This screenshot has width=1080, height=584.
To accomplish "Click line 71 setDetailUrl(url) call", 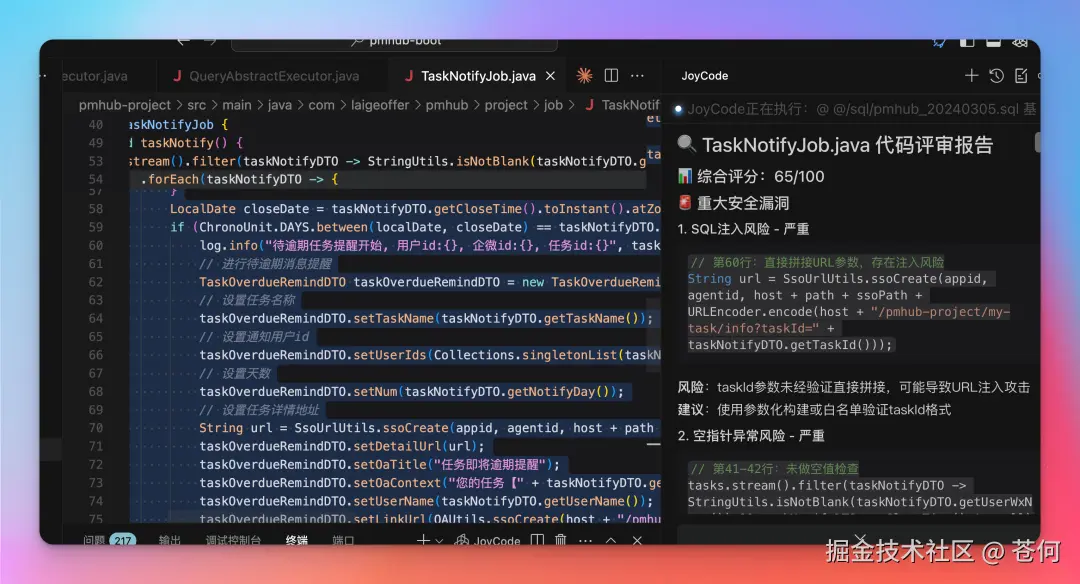I will pyautogui.click(x=342, y=446).
